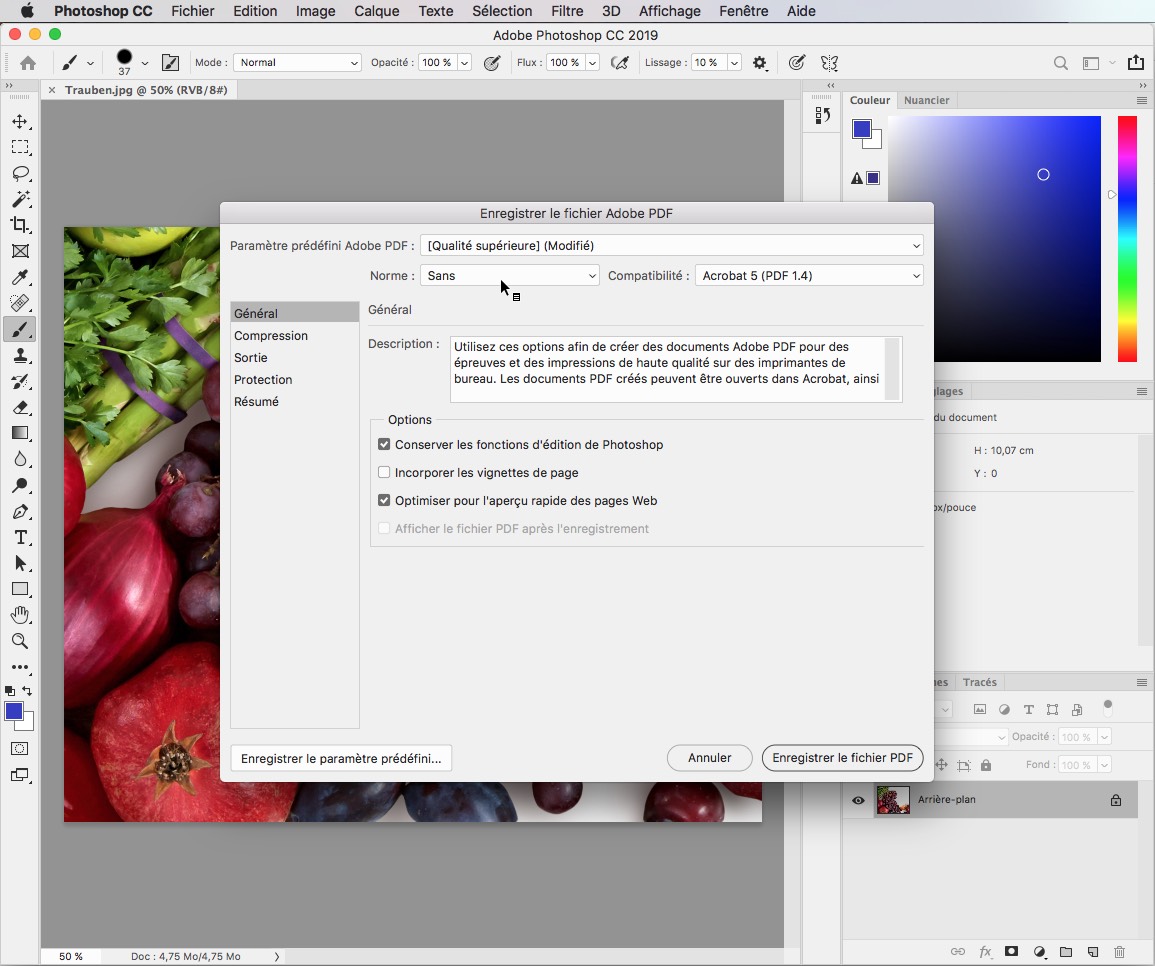Select the Pen tool
1155x966 pixels.
[x=20, y=511]
